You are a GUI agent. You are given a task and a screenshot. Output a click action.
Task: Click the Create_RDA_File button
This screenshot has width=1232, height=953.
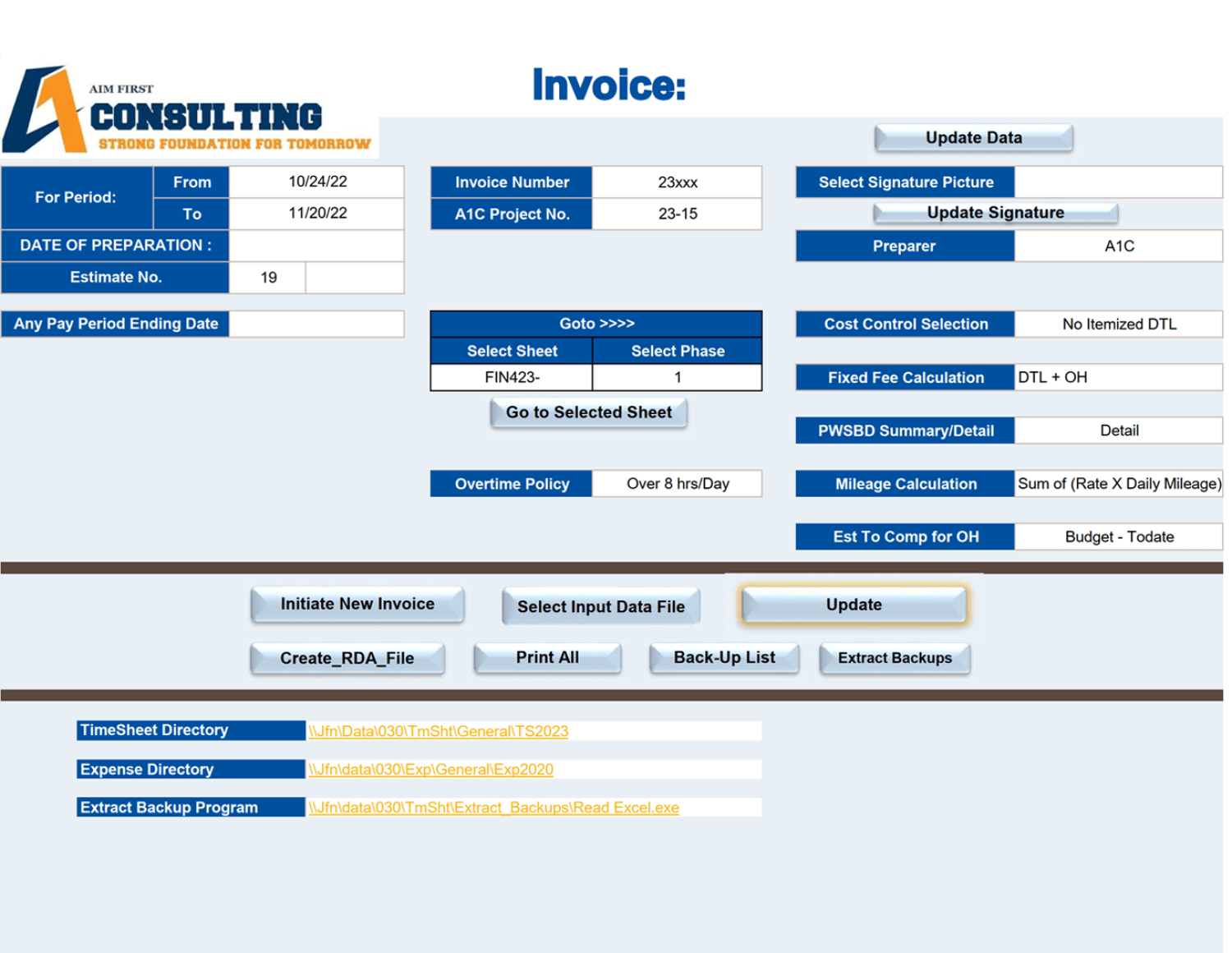click(x=347, y=658)
